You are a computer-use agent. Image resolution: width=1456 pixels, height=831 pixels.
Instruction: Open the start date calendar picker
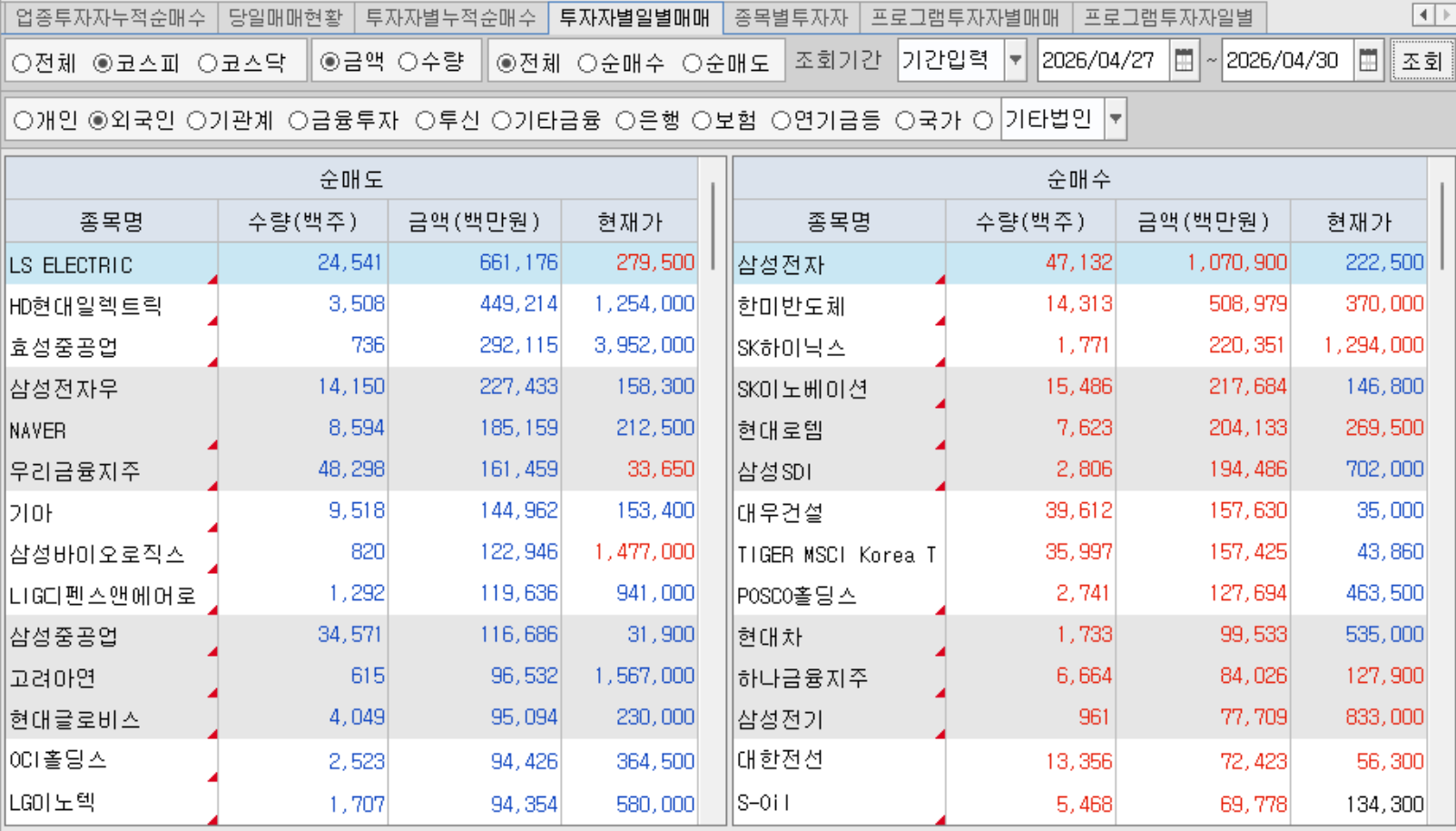click(x=1184, y=61)
